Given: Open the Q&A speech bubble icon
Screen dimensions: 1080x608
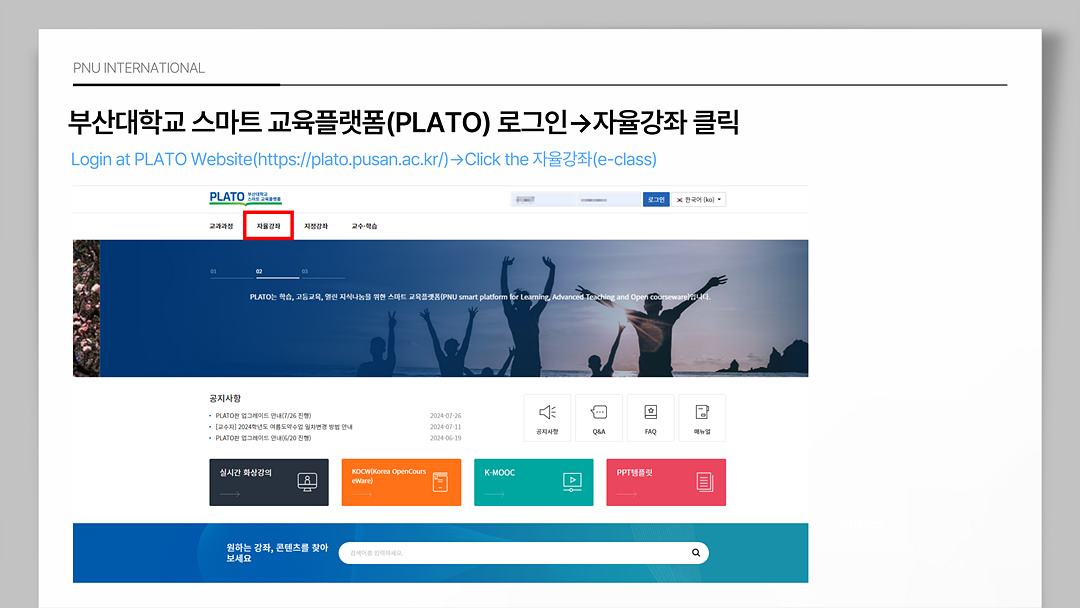Looking at the screenshot, I should click(599, 417).
